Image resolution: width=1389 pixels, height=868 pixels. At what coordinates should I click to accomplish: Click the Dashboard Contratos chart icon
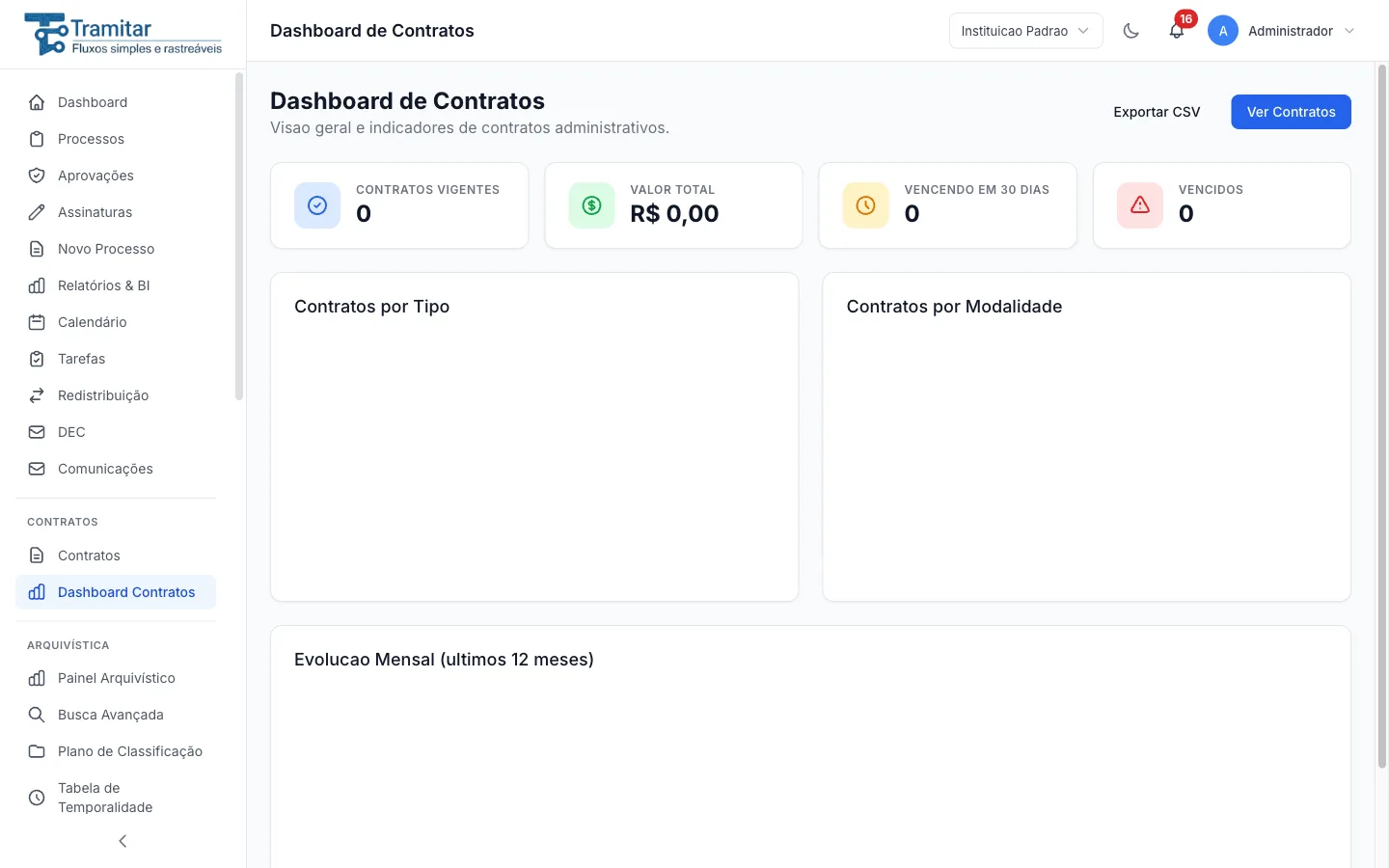[x=37, y=592]
